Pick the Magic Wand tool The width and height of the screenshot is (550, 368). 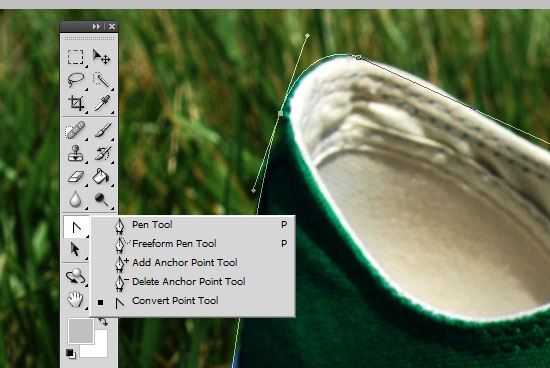click(101, 80)
